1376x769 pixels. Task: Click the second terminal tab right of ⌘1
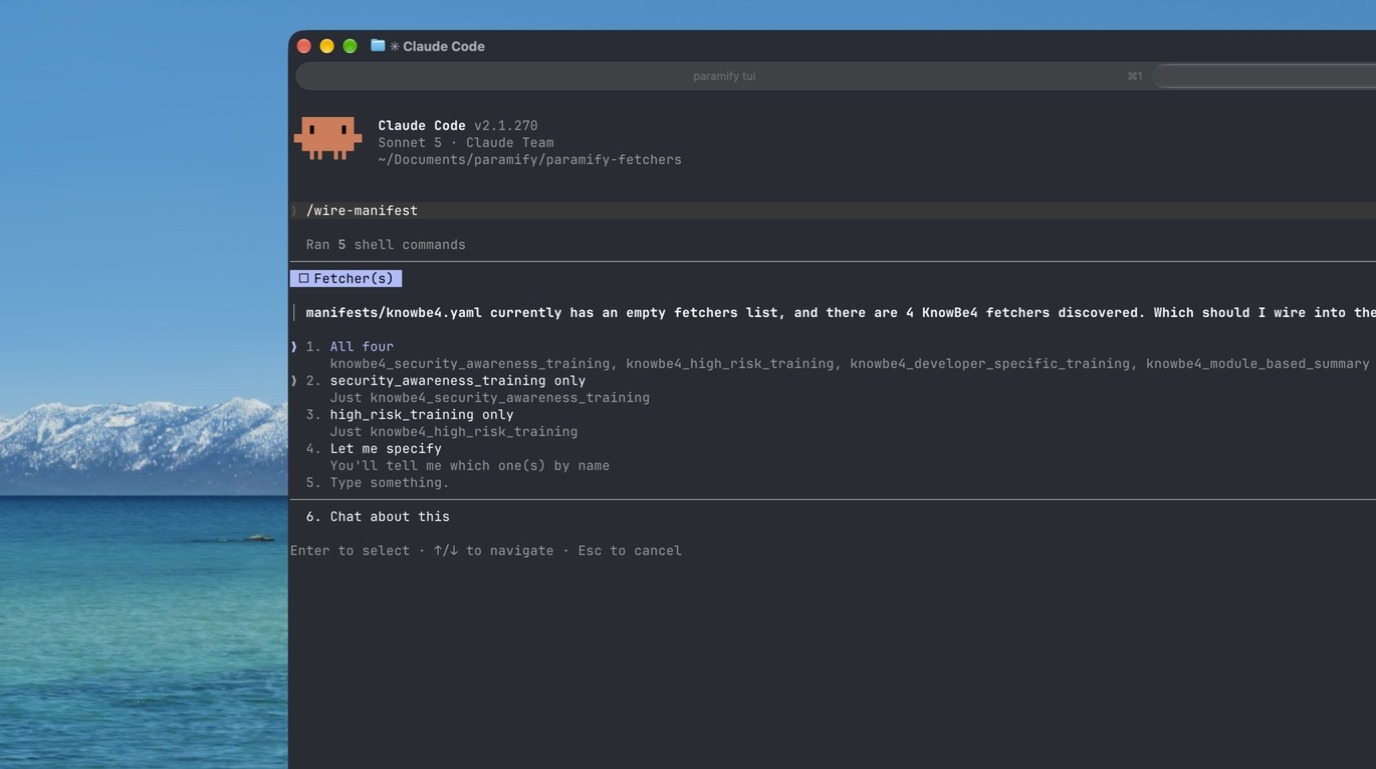click(x=1265, y=76)
